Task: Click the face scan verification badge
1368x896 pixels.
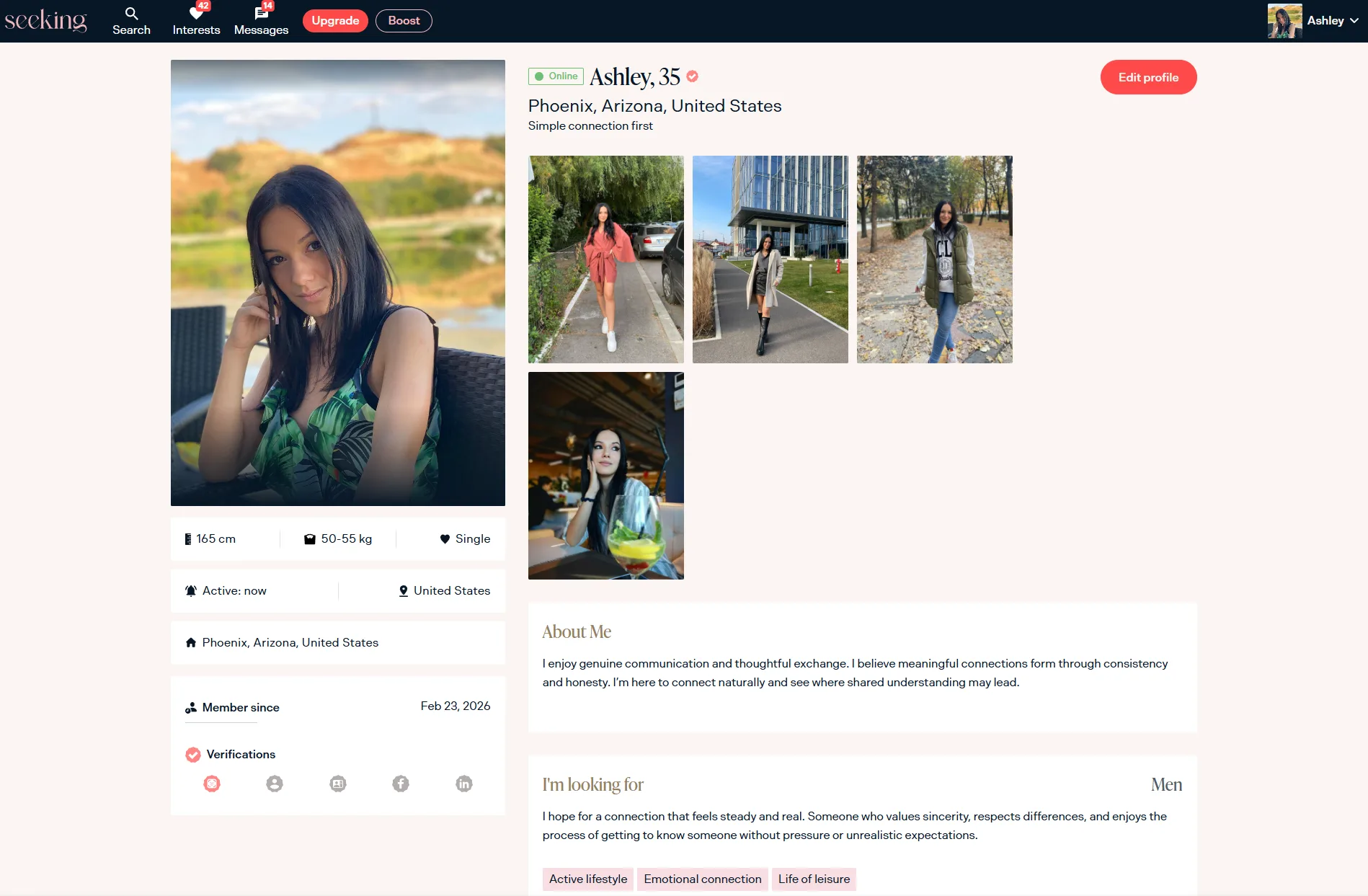Action: tap(212, 784)
